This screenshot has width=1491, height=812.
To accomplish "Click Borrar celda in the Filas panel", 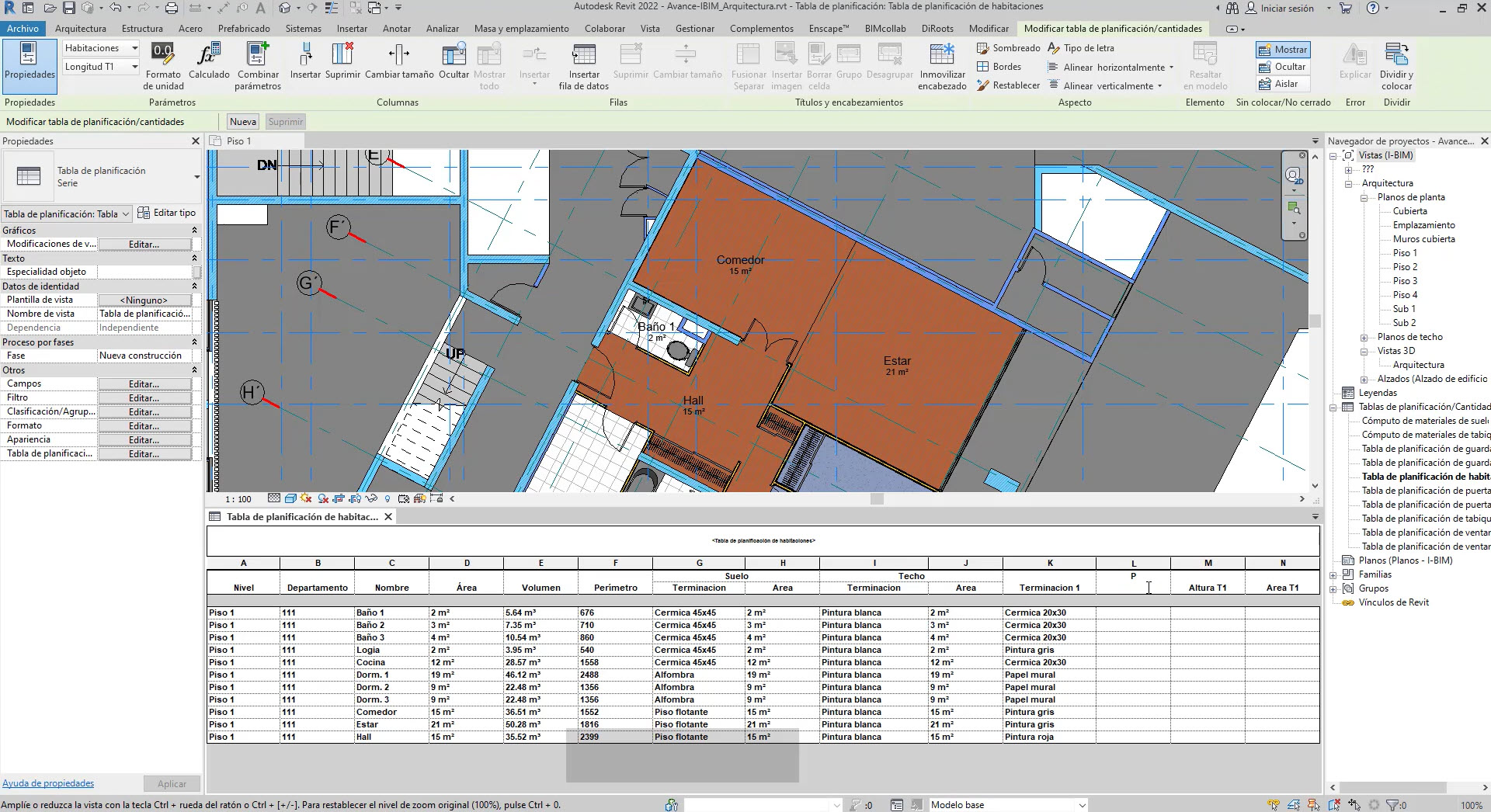I will point(818,65).
